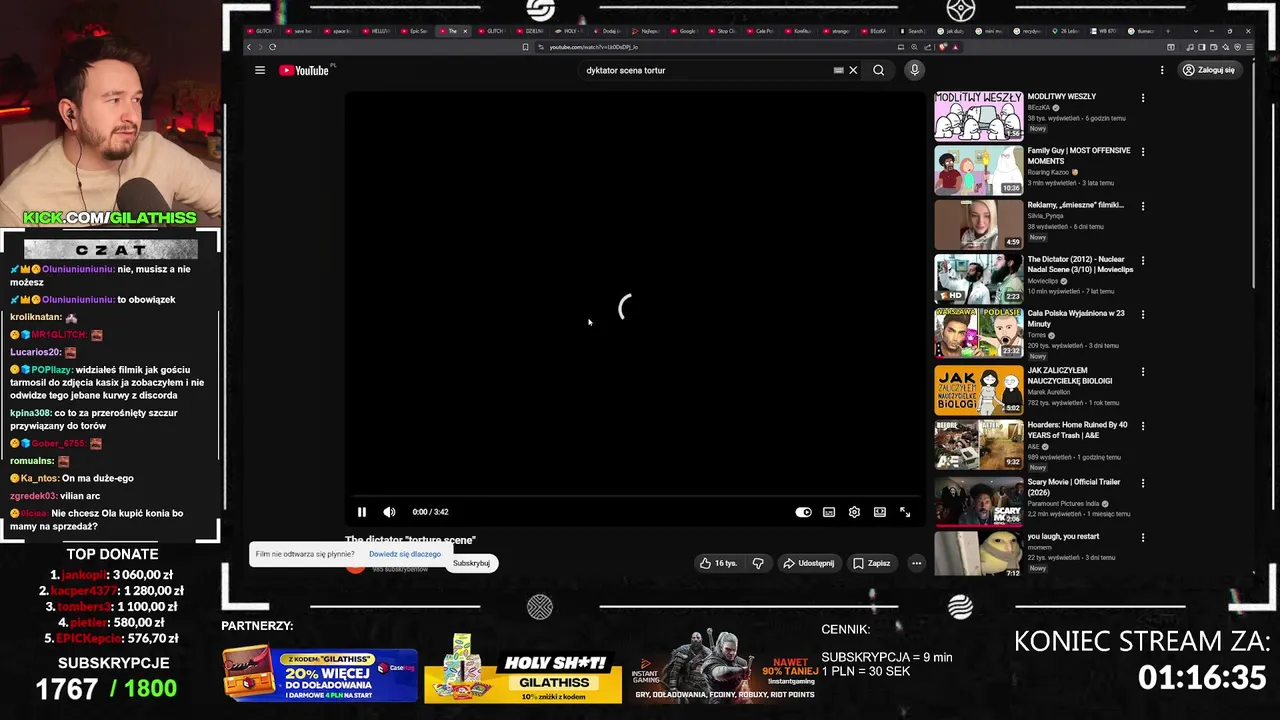Open 'Reklamy, śmieszne filmiki' video thumbnail

(x=979, y=224)
